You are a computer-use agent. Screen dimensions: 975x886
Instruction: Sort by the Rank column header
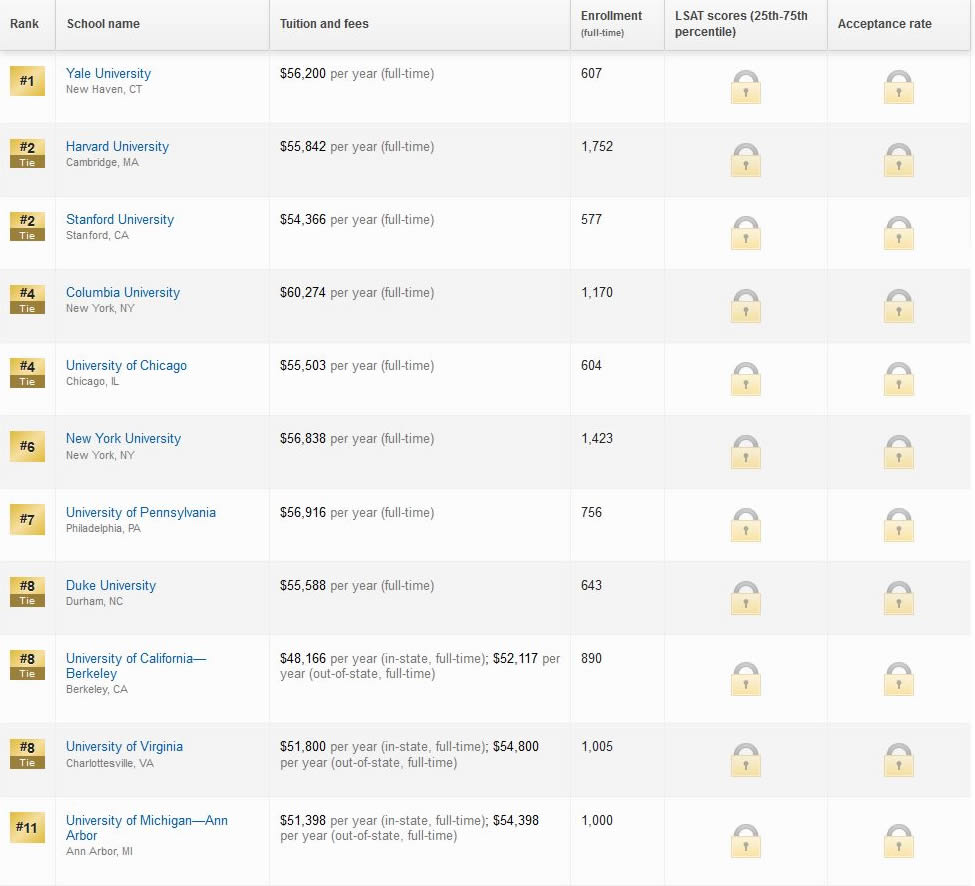25,24
